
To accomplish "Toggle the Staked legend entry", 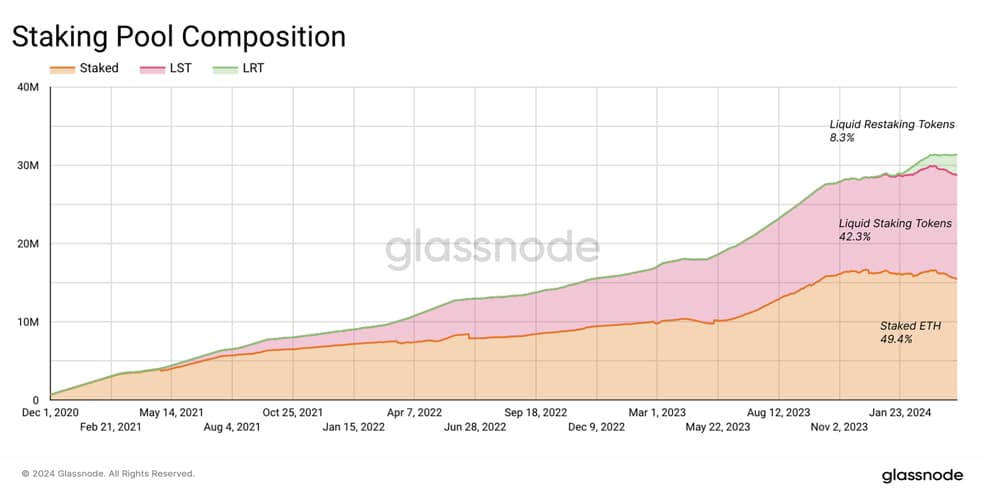I will coord(84,68).
